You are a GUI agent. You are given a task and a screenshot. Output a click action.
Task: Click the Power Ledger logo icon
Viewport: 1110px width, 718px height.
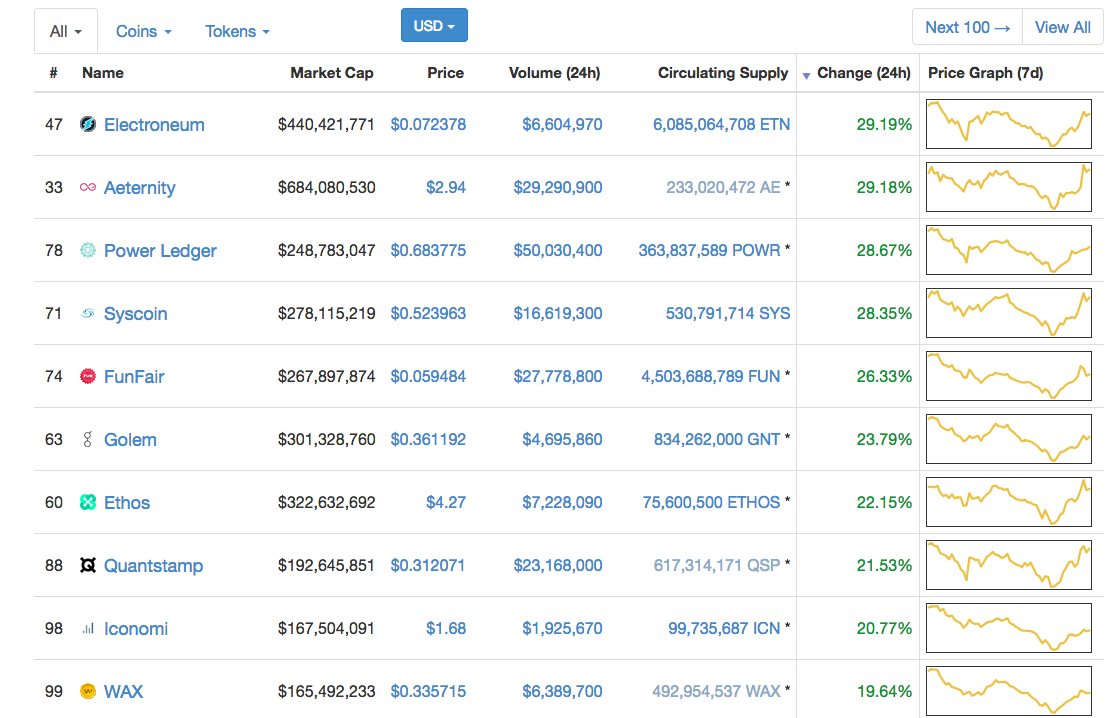(x=87, y=251)
